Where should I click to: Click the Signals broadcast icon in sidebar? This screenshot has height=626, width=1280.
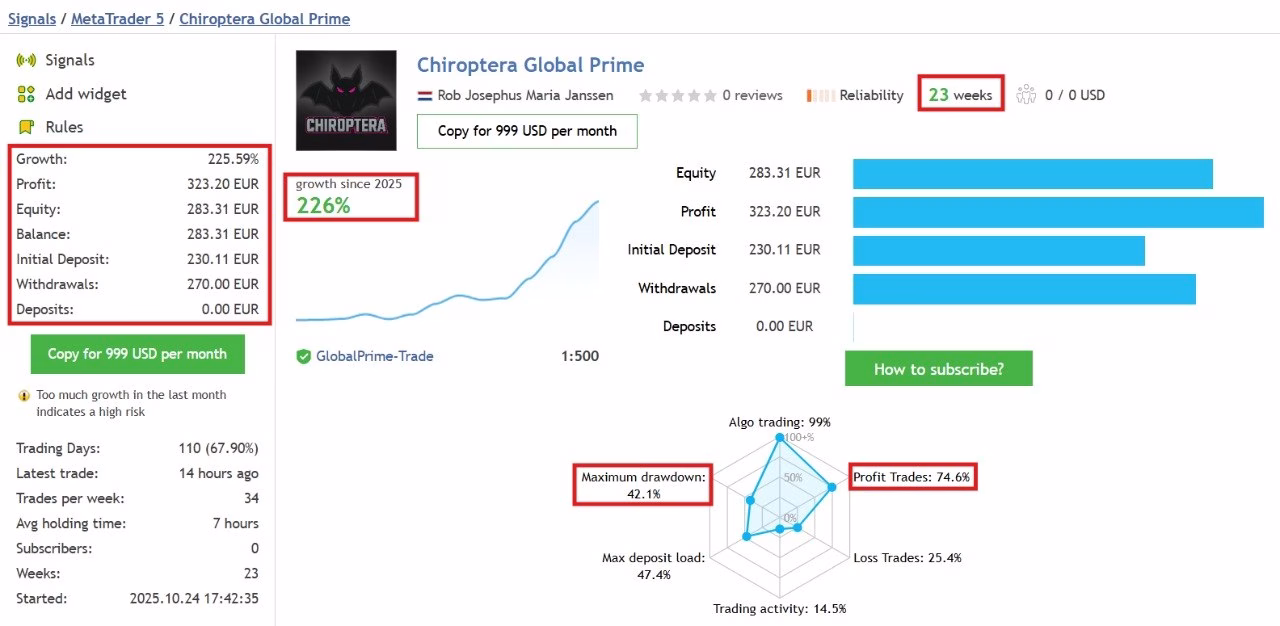coord(26,61)
